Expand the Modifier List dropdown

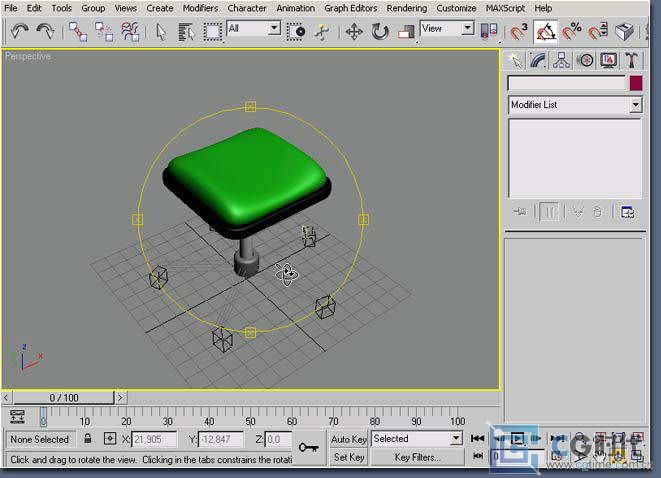pos(635,105)
